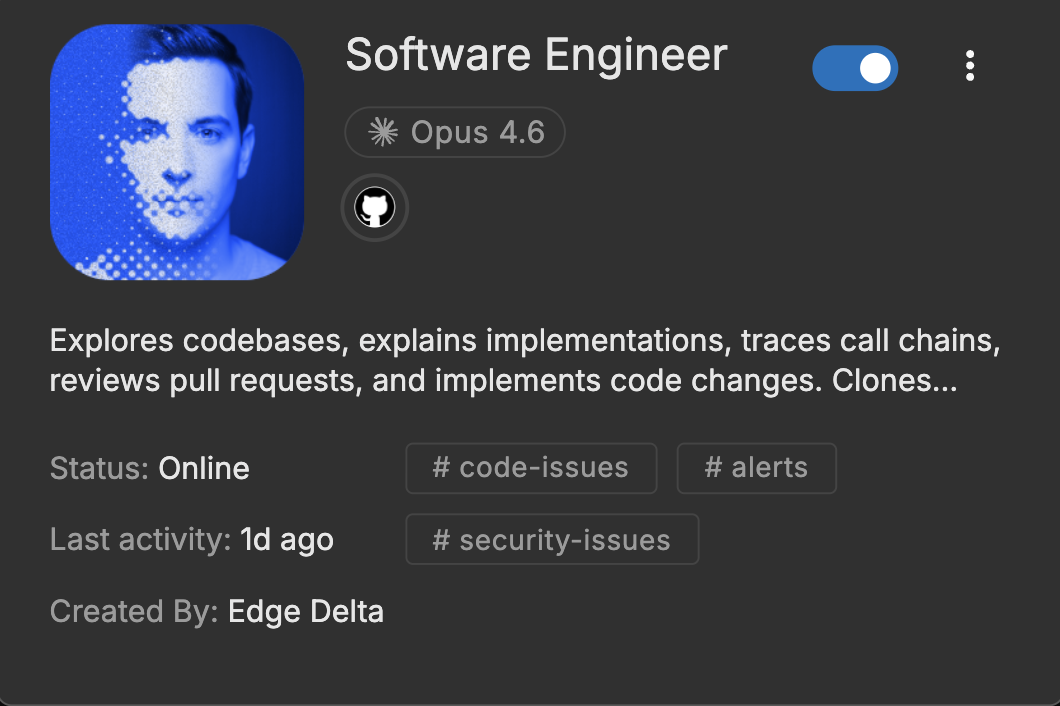Open the code-issues channel tag
Image resolution: width=1060 pixels, height=706 pixels.
(x=531, y=468)
